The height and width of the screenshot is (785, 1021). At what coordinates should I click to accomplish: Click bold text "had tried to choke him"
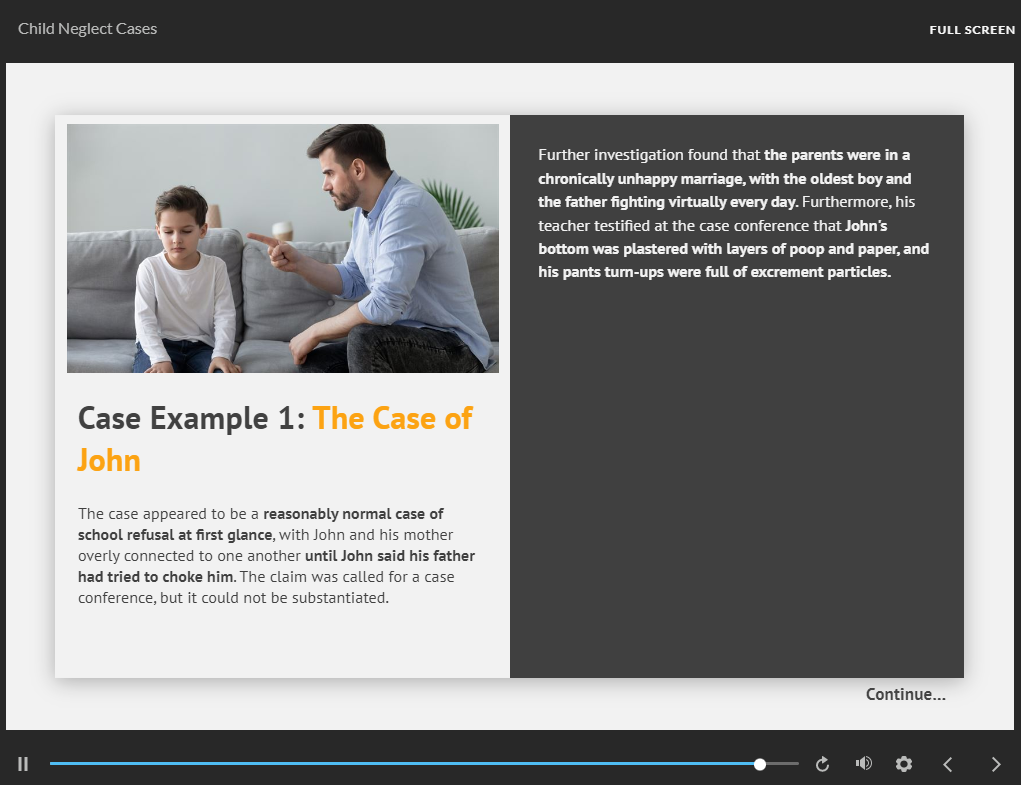pos(155,577)
